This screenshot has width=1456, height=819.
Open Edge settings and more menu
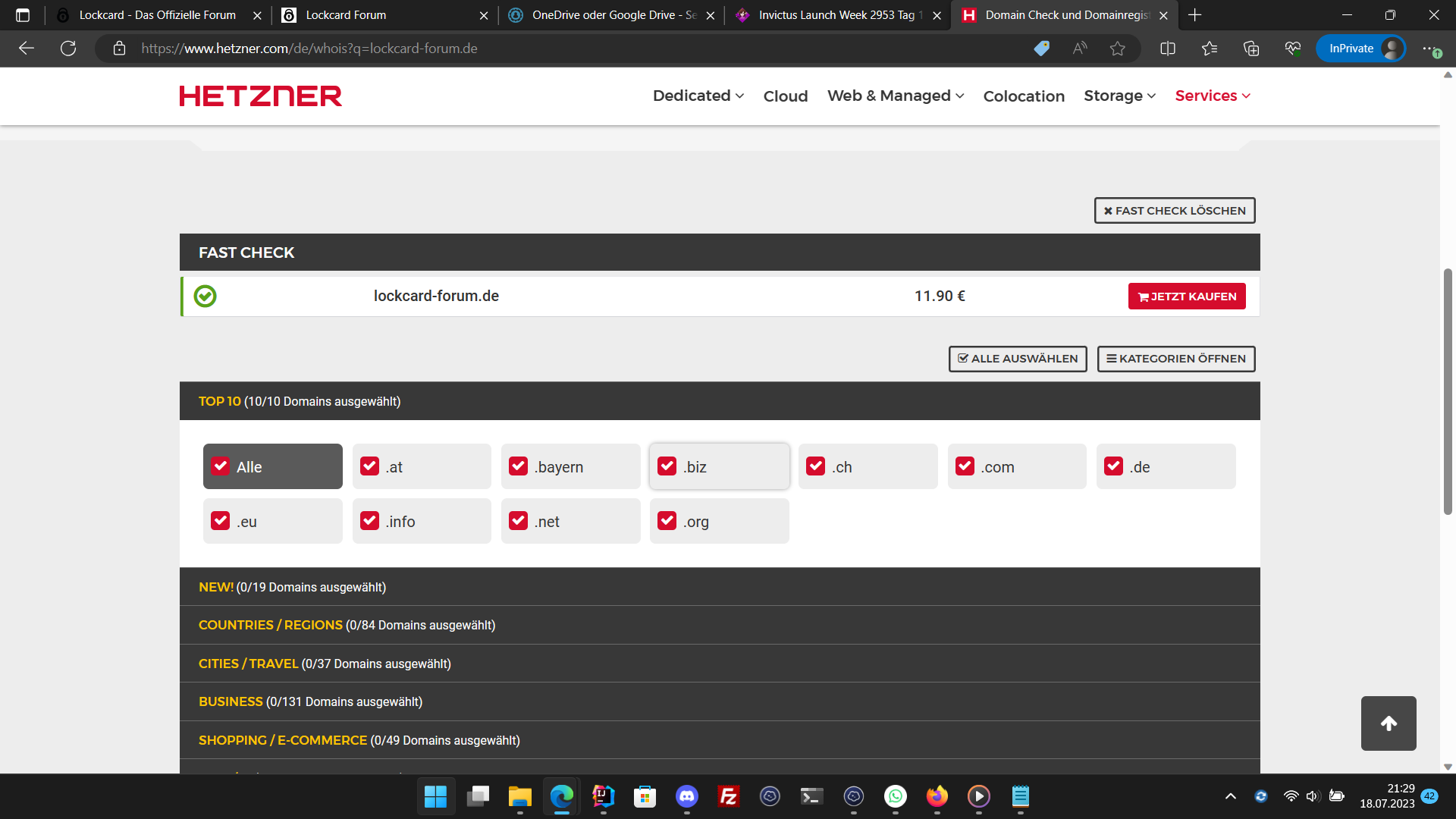[x=1430, y=49]
